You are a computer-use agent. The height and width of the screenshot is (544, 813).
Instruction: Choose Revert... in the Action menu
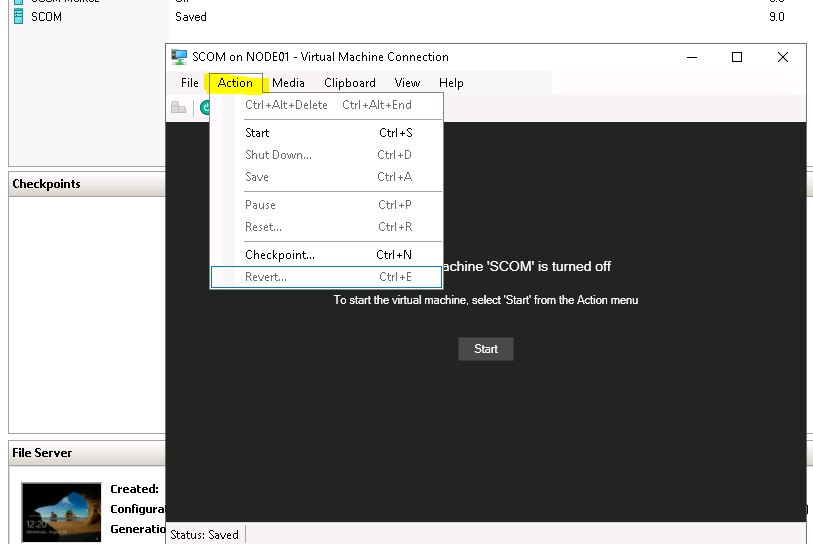tap(327, 277)
